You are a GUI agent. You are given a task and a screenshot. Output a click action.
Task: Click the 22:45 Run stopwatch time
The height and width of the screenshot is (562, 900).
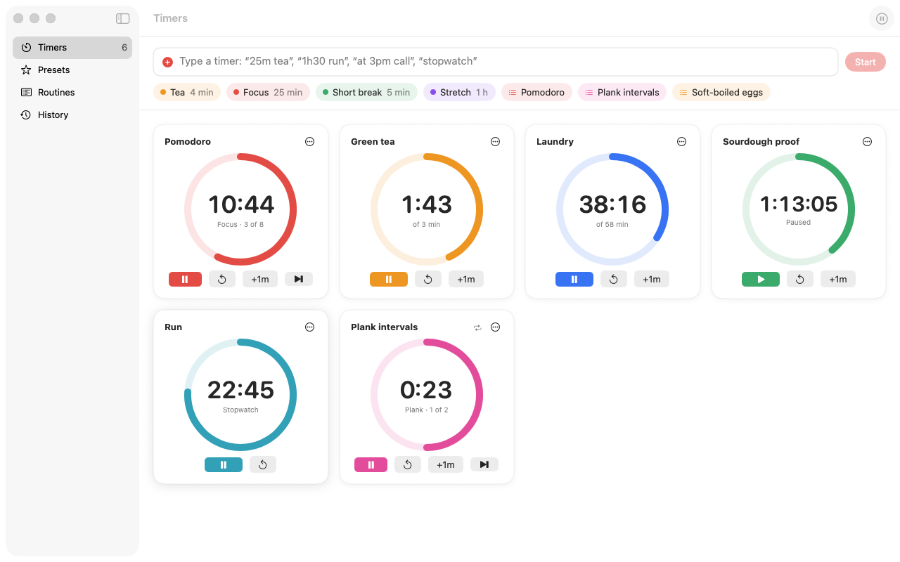coord(240,390)
